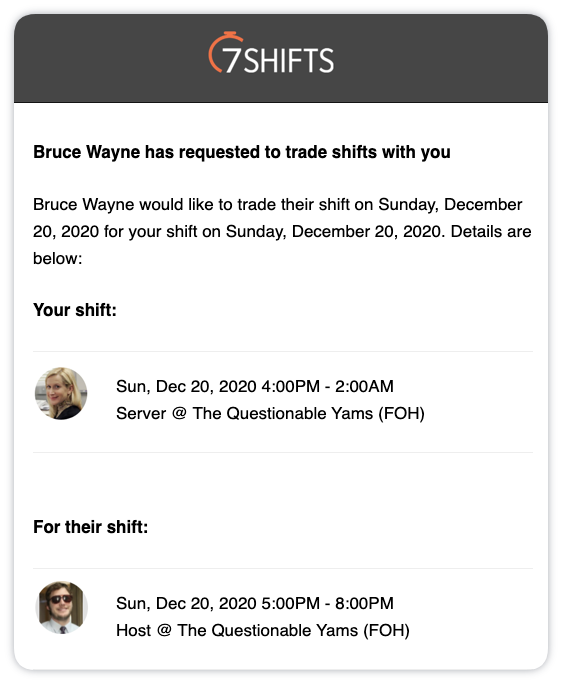Click '(FOH)' in the Server shift row
Image resolution: width=562 pixels, height=684 pixels.
click(x=401, y=414)
